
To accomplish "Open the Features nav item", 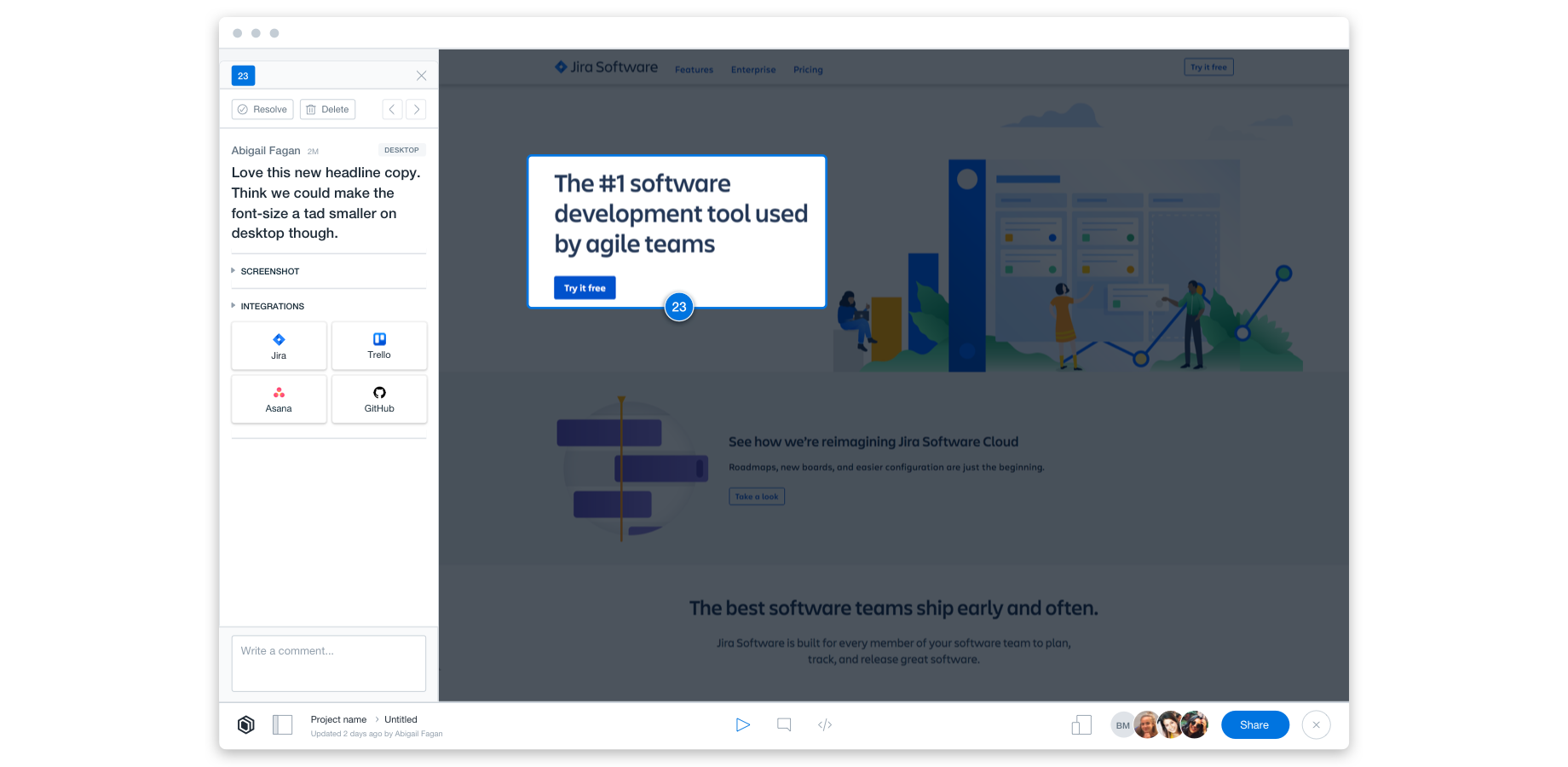I will (694, 70).
